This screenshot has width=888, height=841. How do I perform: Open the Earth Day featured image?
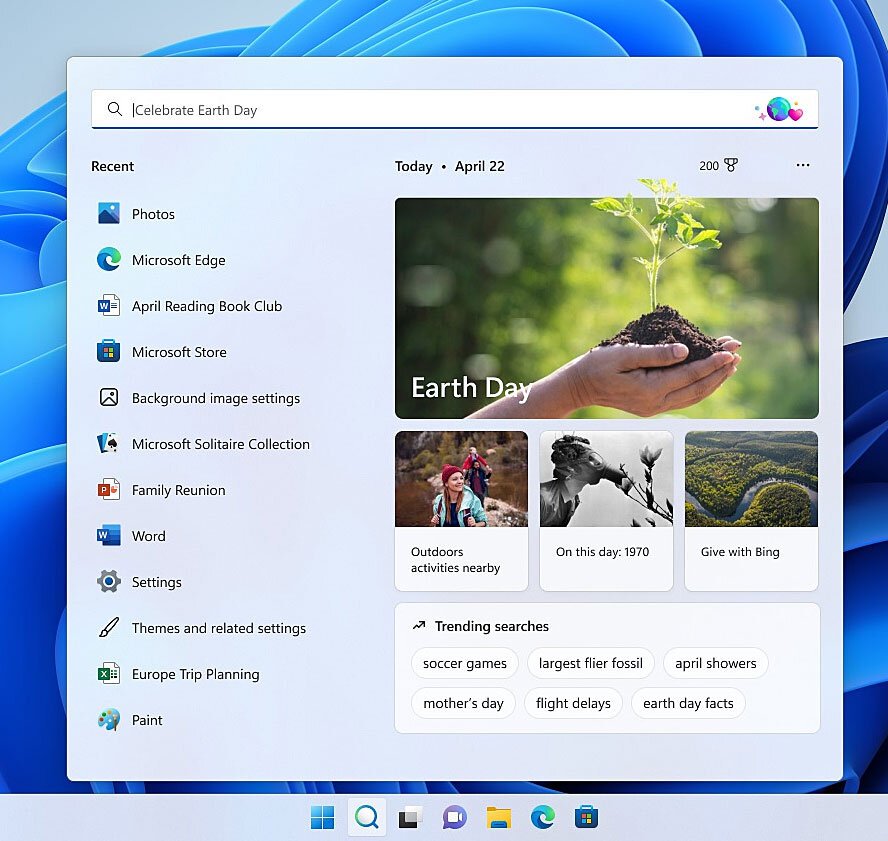[607, 308]
